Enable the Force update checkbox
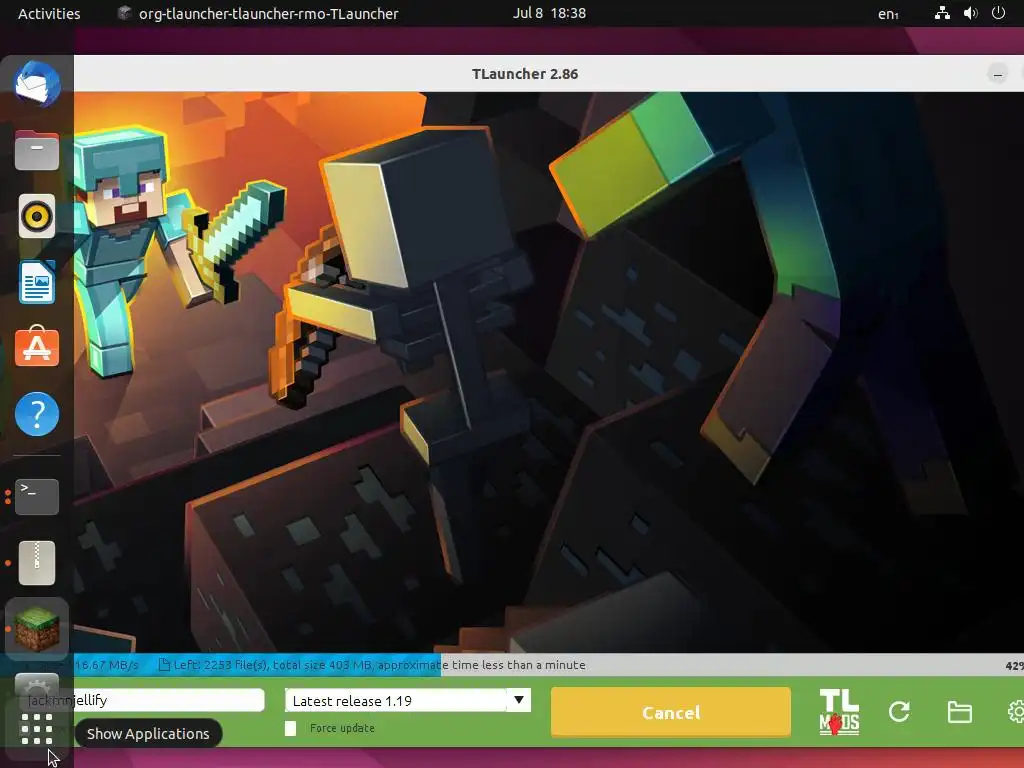Image resolution: width=1024 pixels, height=768 pixels. (x=291, y=728)
